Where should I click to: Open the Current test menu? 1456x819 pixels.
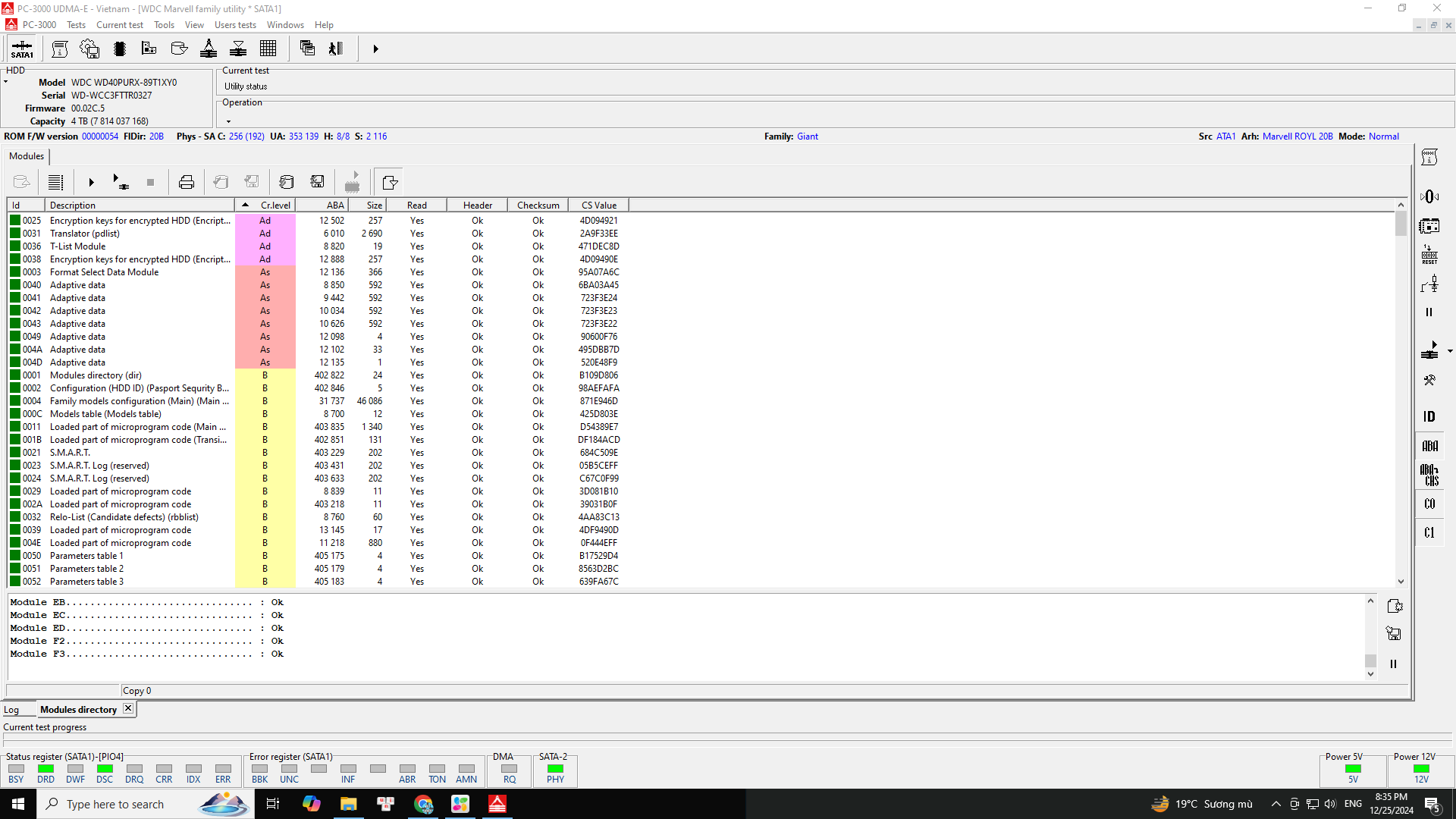tap(120, 25)
